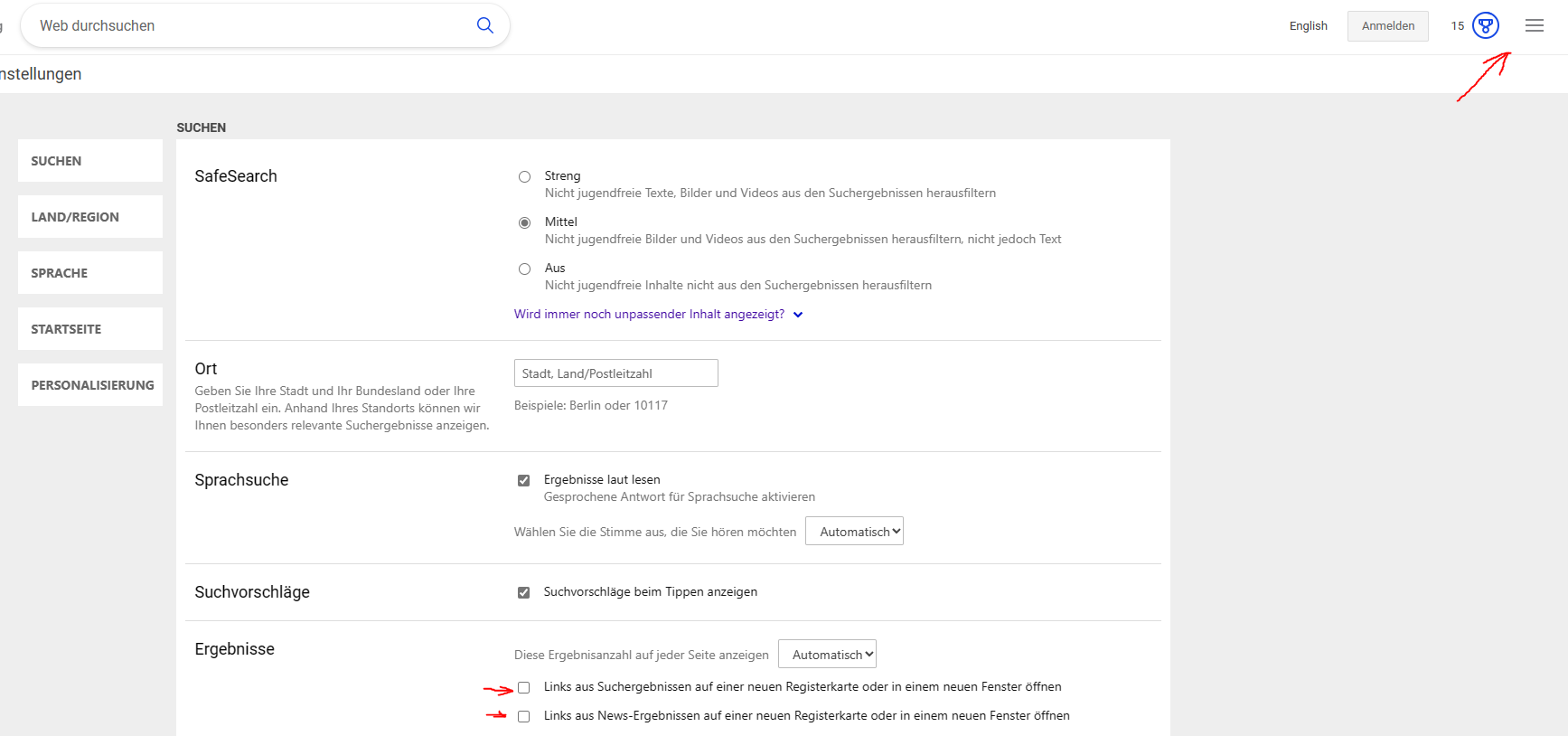The height and width of the screenshot is (736, 1568).
Task: Open the results count Automatisch dropdown
Action: pyautogui.click(x=827, y=655)
